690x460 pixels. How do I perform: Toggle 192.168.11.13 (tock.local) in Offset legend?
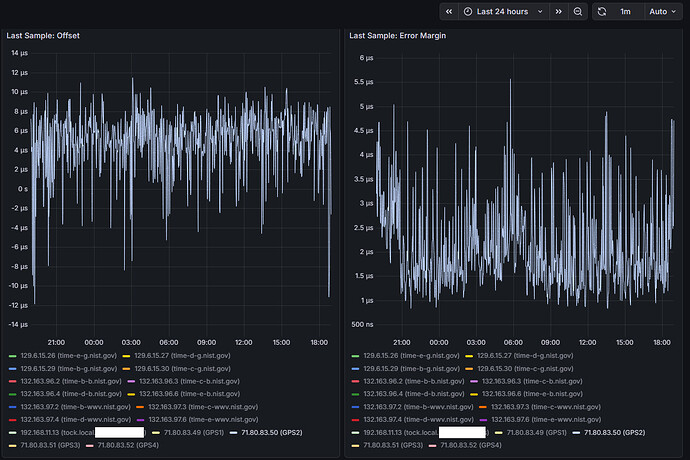pos(77,433)
